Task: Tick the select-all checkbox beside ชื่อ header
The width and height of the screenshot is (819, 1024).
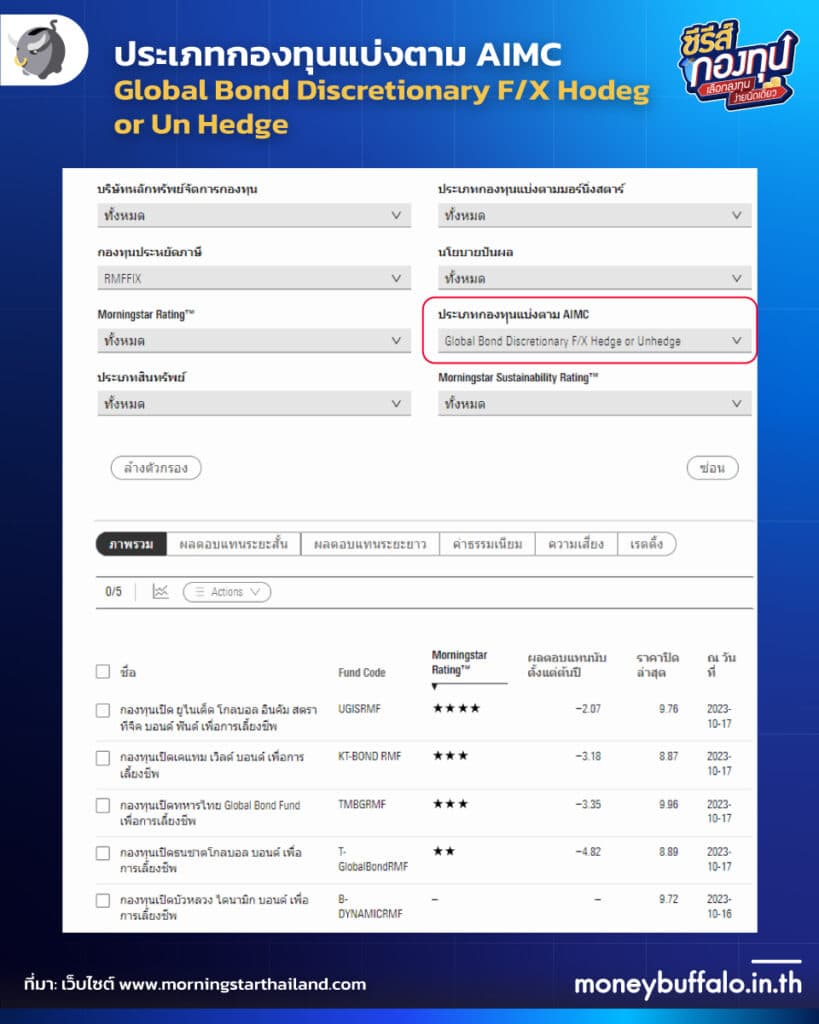Action: tap(103, 672)
